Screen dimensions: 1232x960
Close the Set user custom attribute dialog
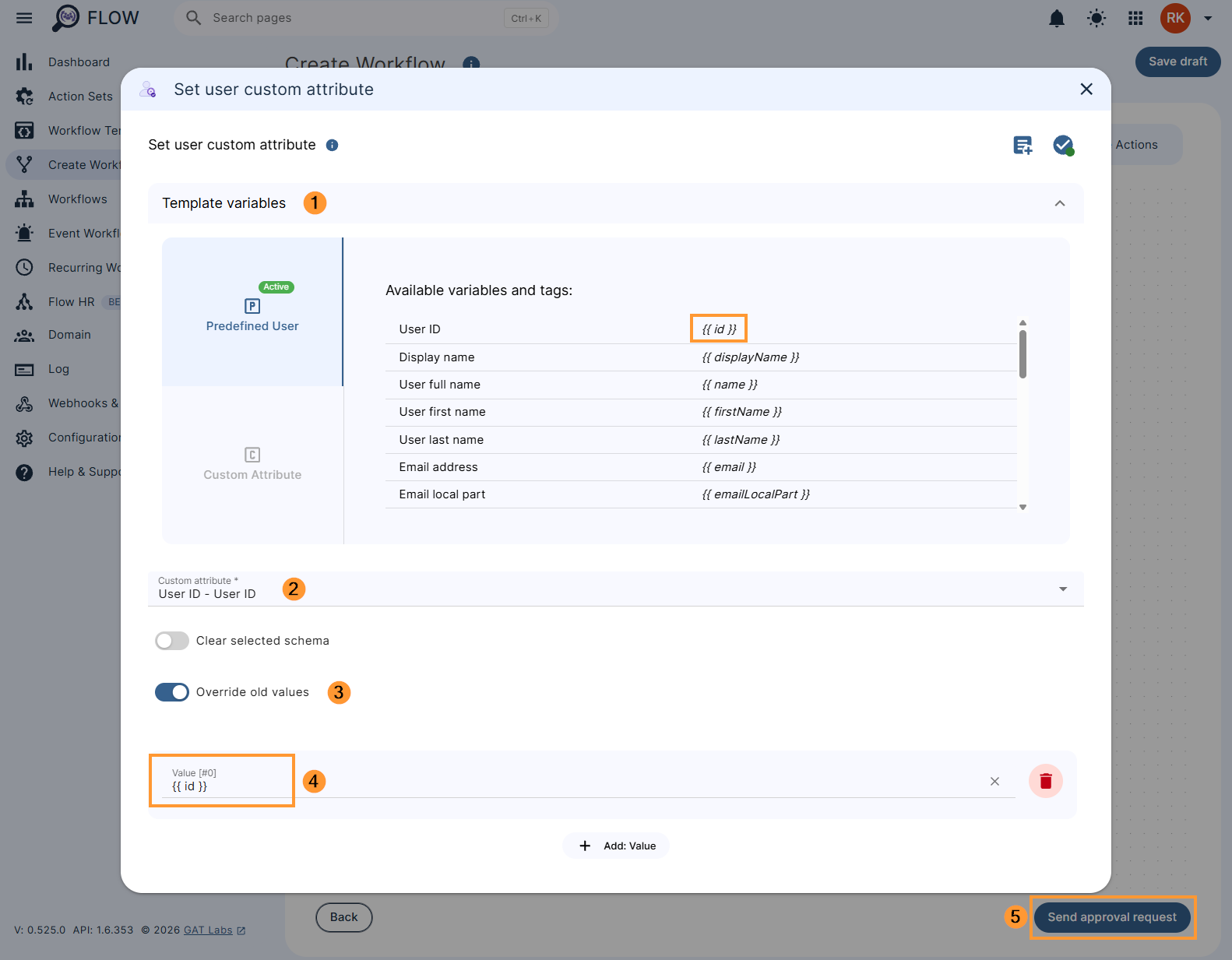tap(1086, 90)
